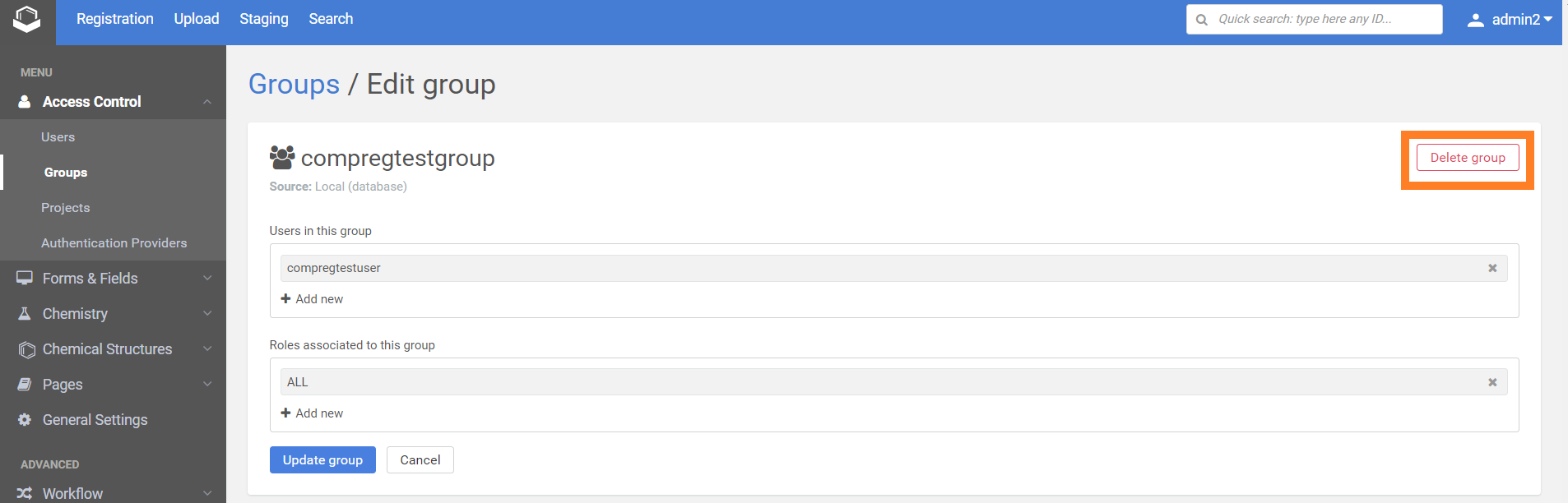Expand the Chemistry menu chevron
The height and width of the screenshot is (503, 1568).
207,314
